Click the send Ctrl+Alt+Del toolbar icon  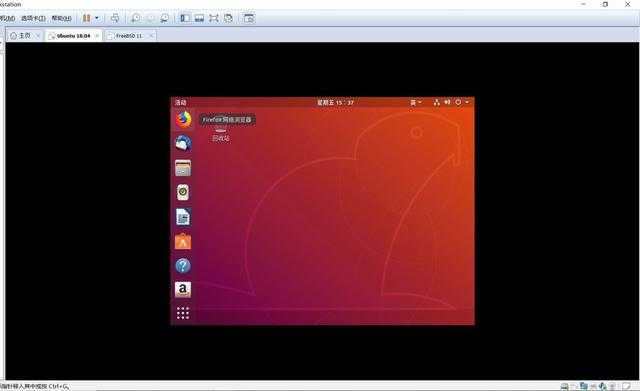[x=115, y=18]
